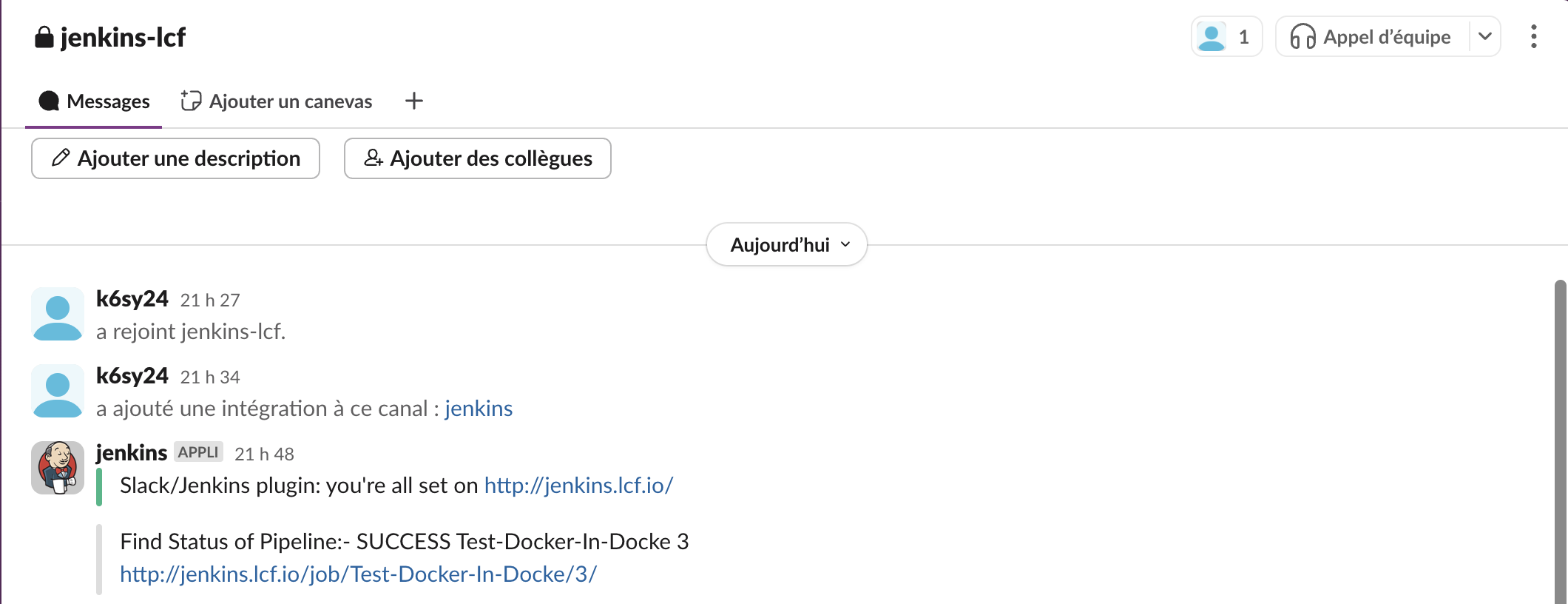Open the three-dot channel options menu
1568x604 pixels.
coord(1533,37)
